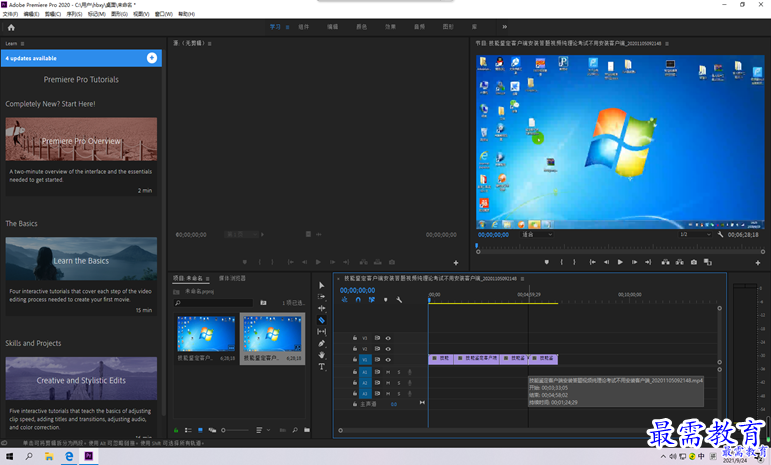Toggle V1 track targeting button
This screenshot has height=465, width=771.
pos(365,360)
